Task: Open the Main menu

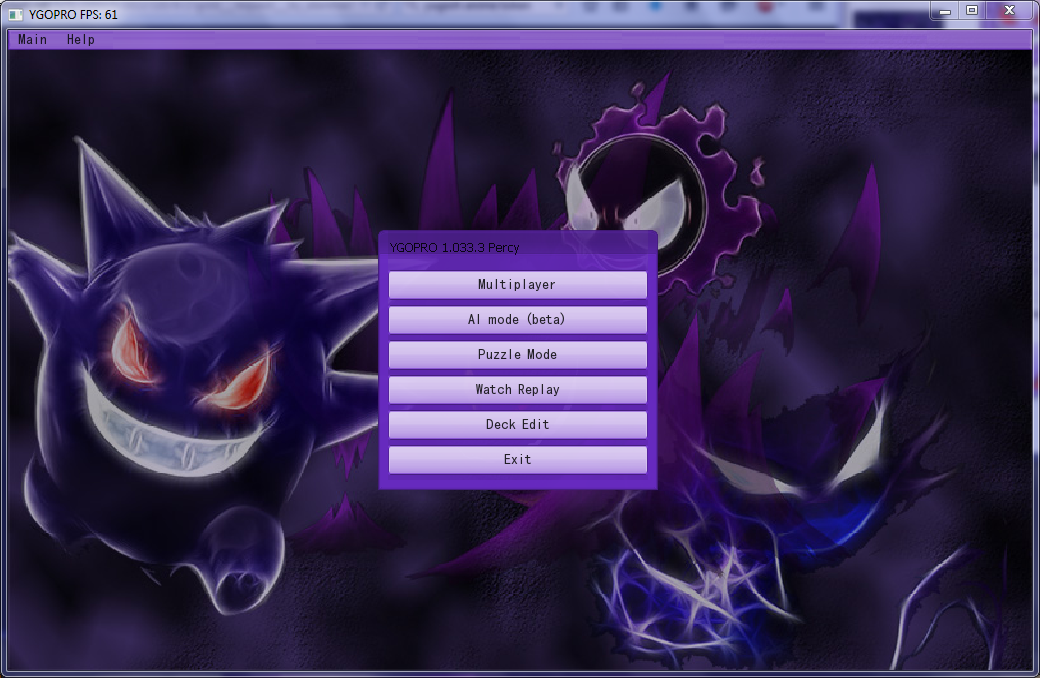Action: coord(32,40)
